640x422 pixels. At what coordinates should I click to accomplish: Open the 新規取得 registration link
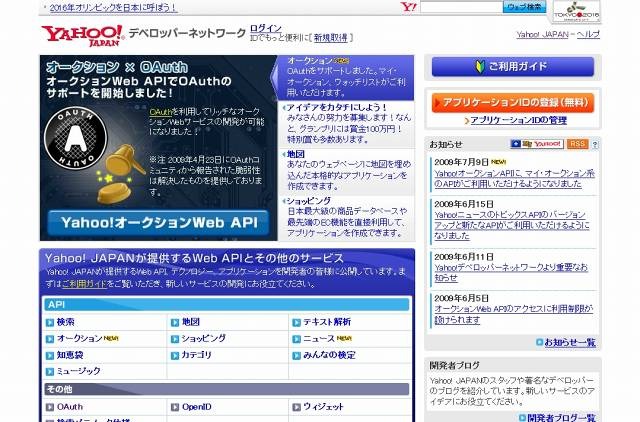pos(330,38)
